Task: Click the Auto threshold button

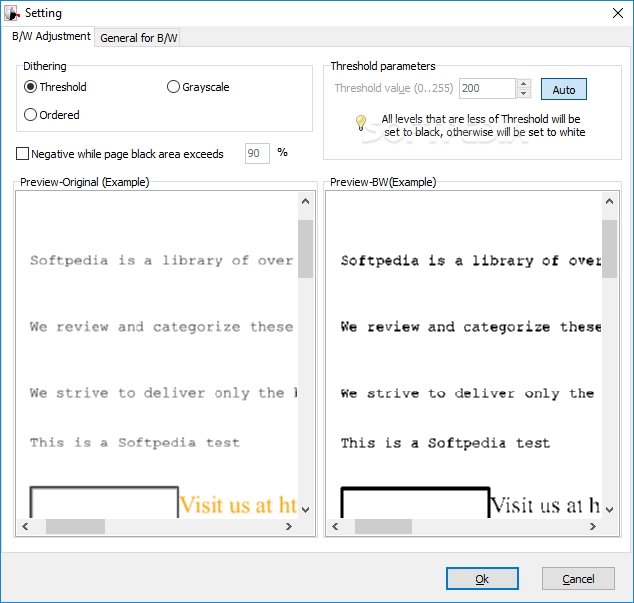Action: (564, 89)
